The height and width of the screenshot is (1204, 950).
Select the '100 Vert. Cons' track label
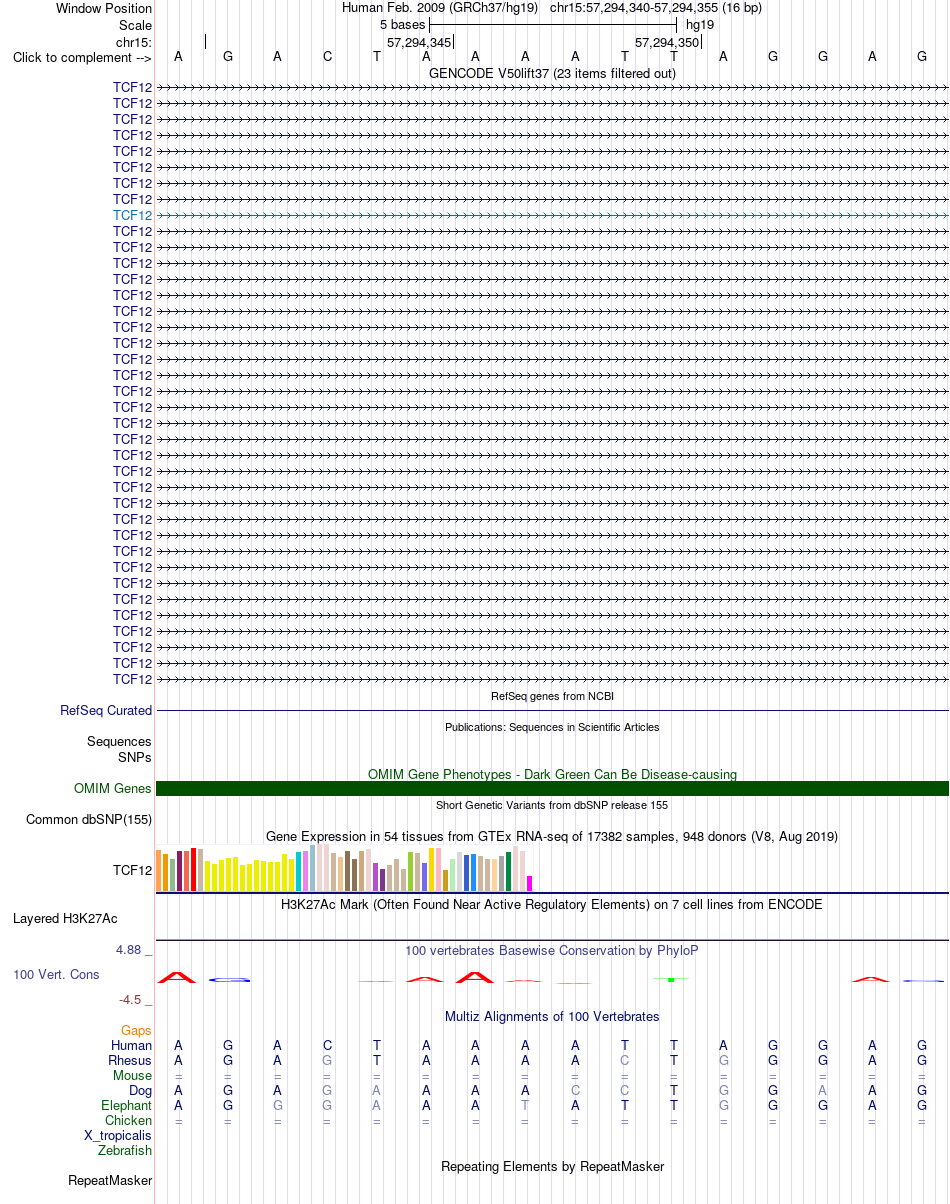[x=56, y=974]
